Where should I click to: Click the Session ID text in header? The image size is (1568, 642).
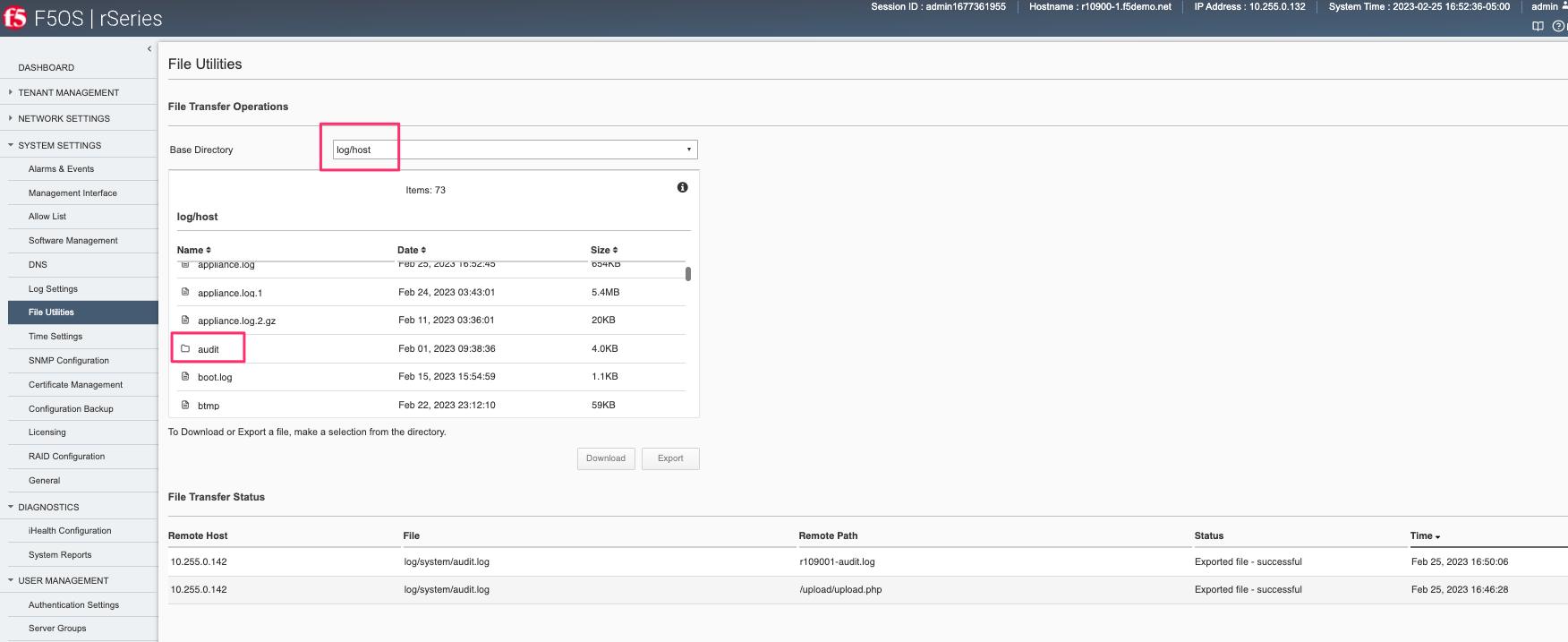coord(938,6)
